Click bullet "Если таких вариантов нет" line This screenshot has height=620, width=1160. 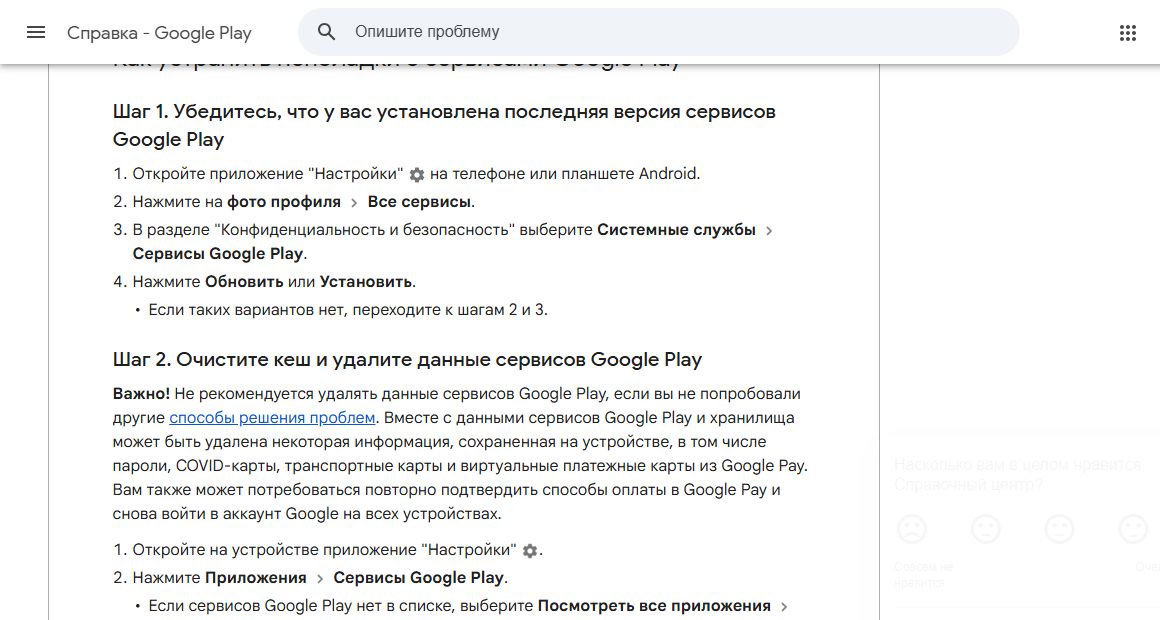(x=348, y=309)
